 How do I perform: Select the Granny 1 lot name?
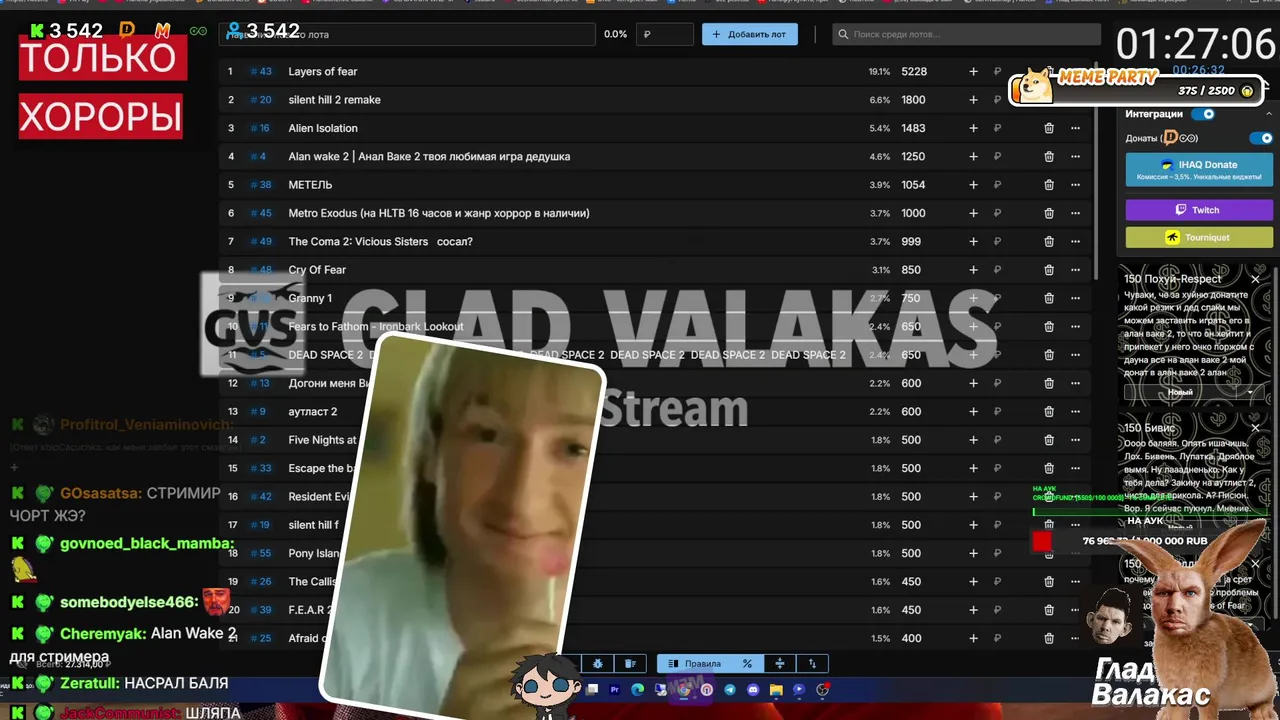[310, 298]
